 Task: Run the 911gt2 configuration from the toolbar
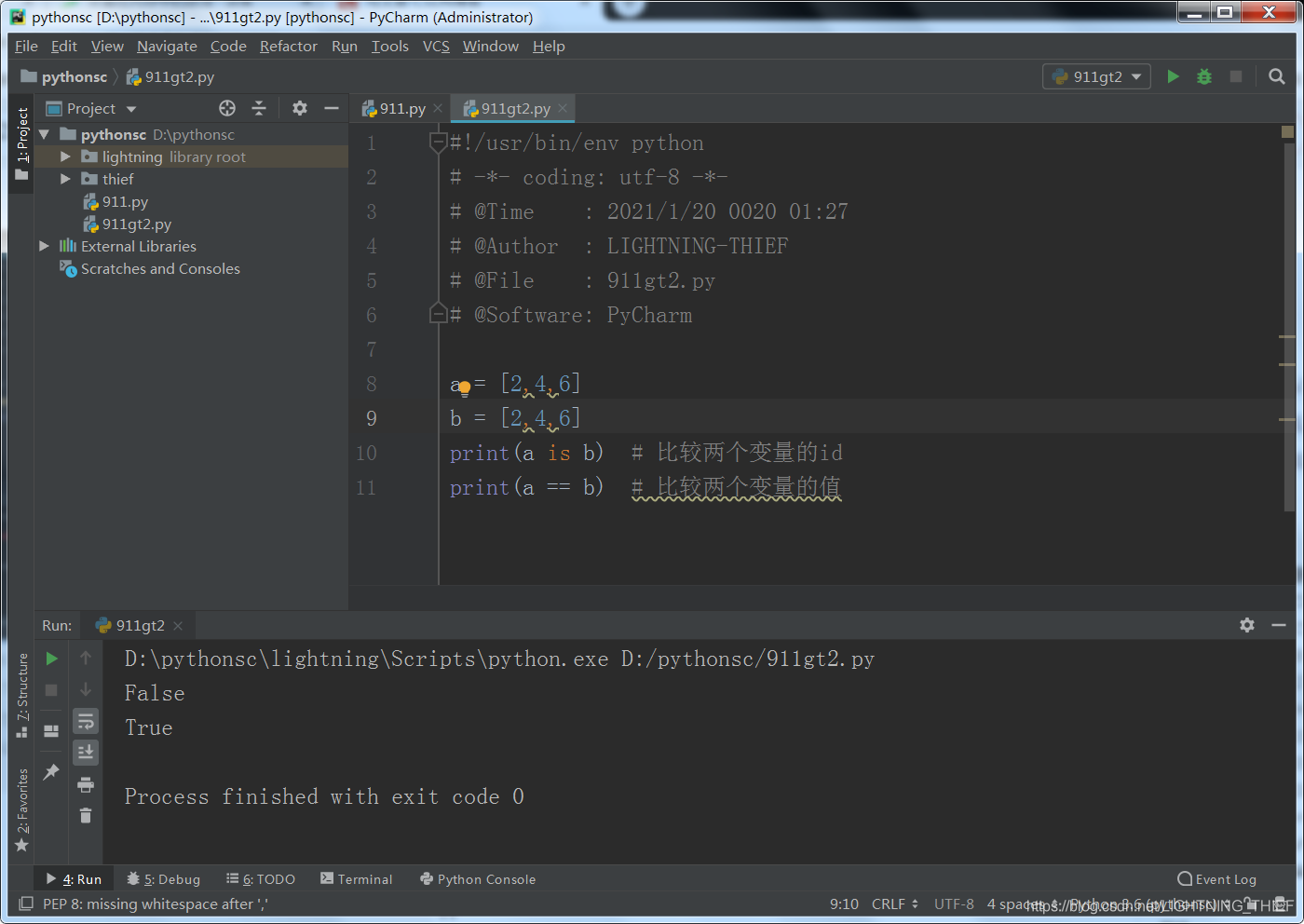tap(1174, 76)
